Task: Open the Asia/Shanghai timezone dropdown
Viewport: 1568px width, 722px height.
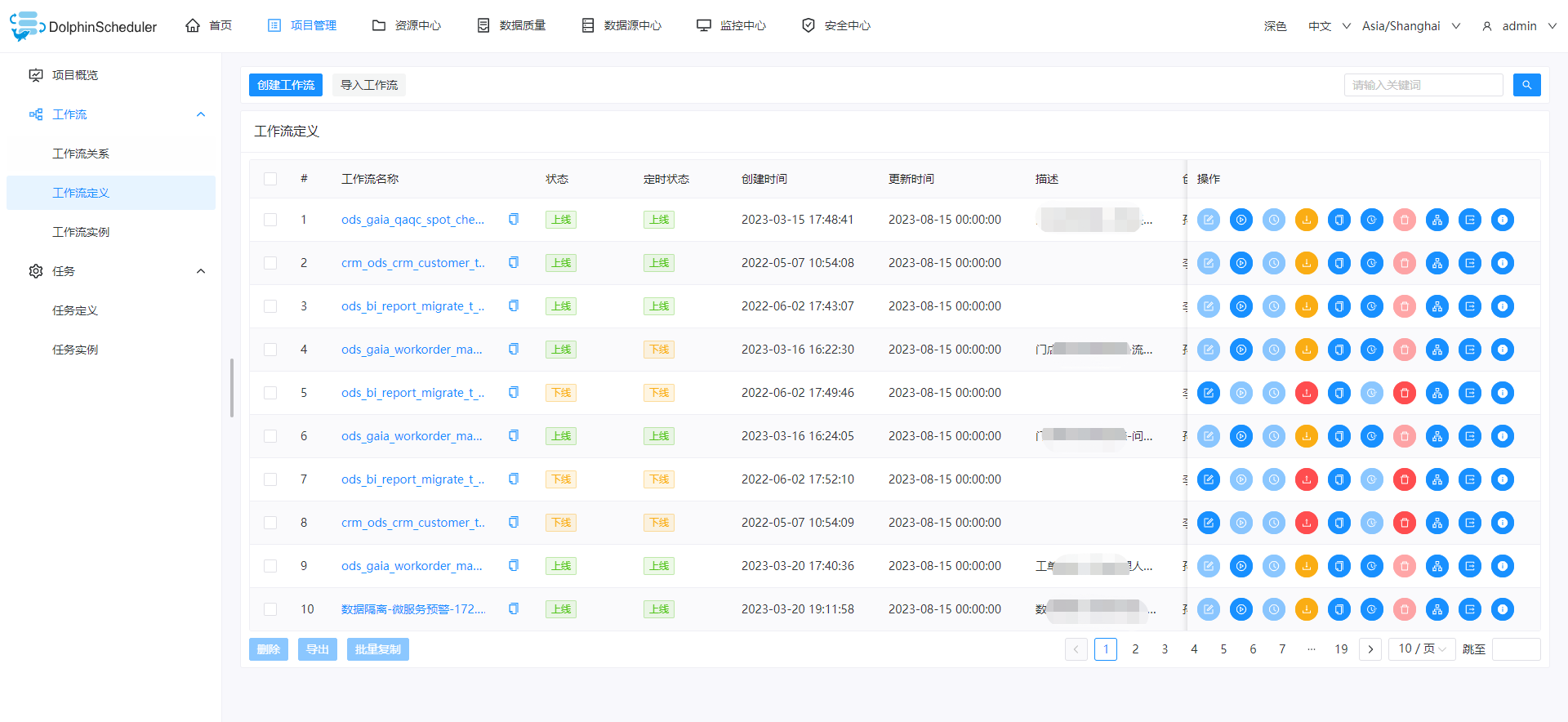Action: click(x=1410, y=26)
